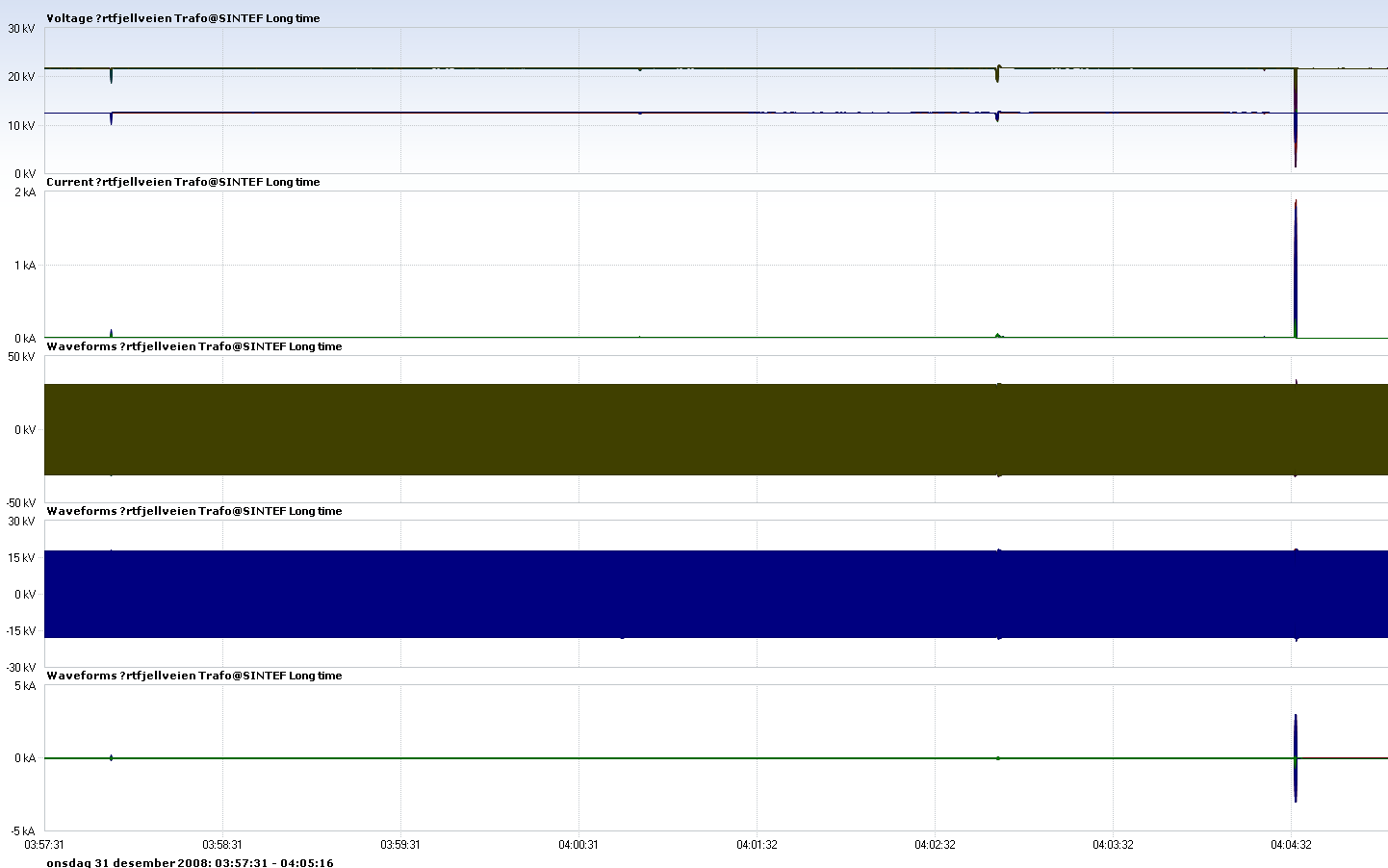
Task: Click the -50 kV axis label
Action: 20,502
